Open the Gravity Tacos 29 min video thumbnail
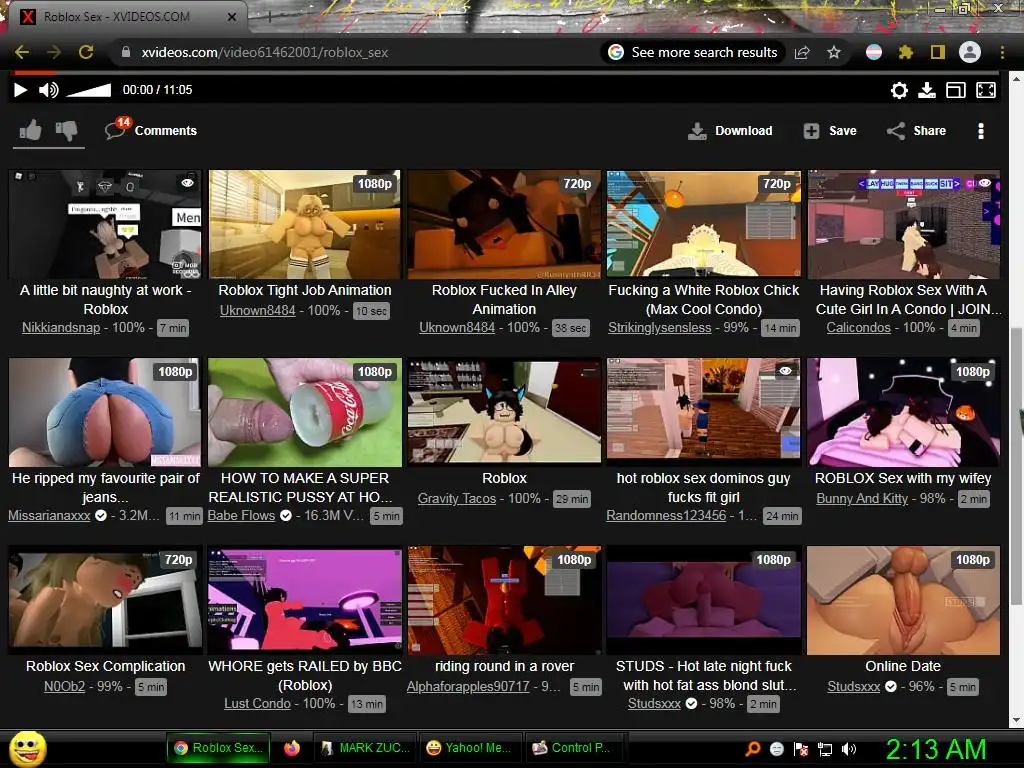1024x768 pixels. pyautogui.click(x=504, y=411)
